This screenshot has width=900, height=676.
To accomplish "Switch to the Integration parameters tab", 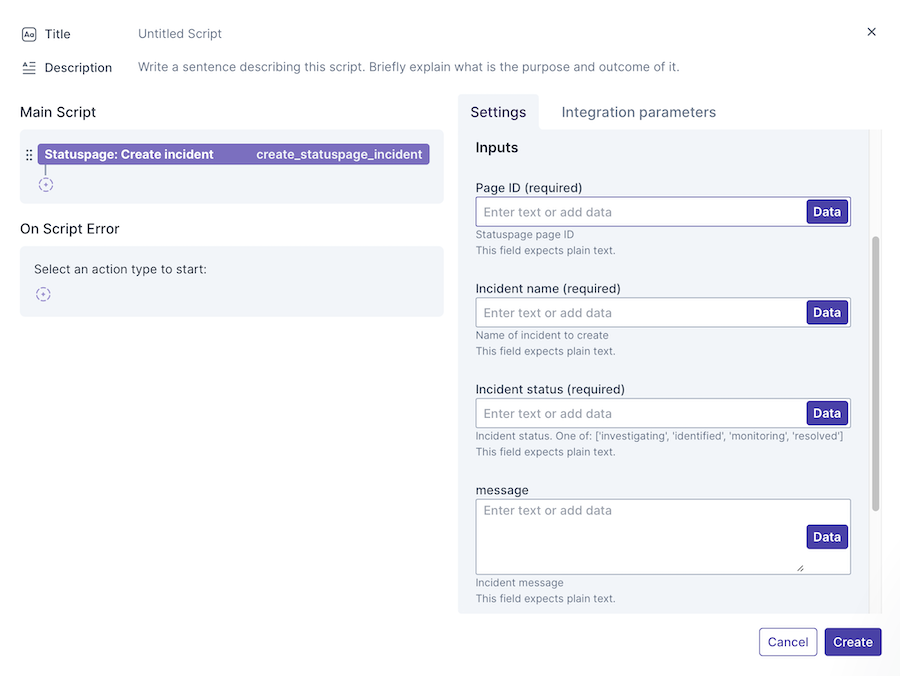I will 638,112.
